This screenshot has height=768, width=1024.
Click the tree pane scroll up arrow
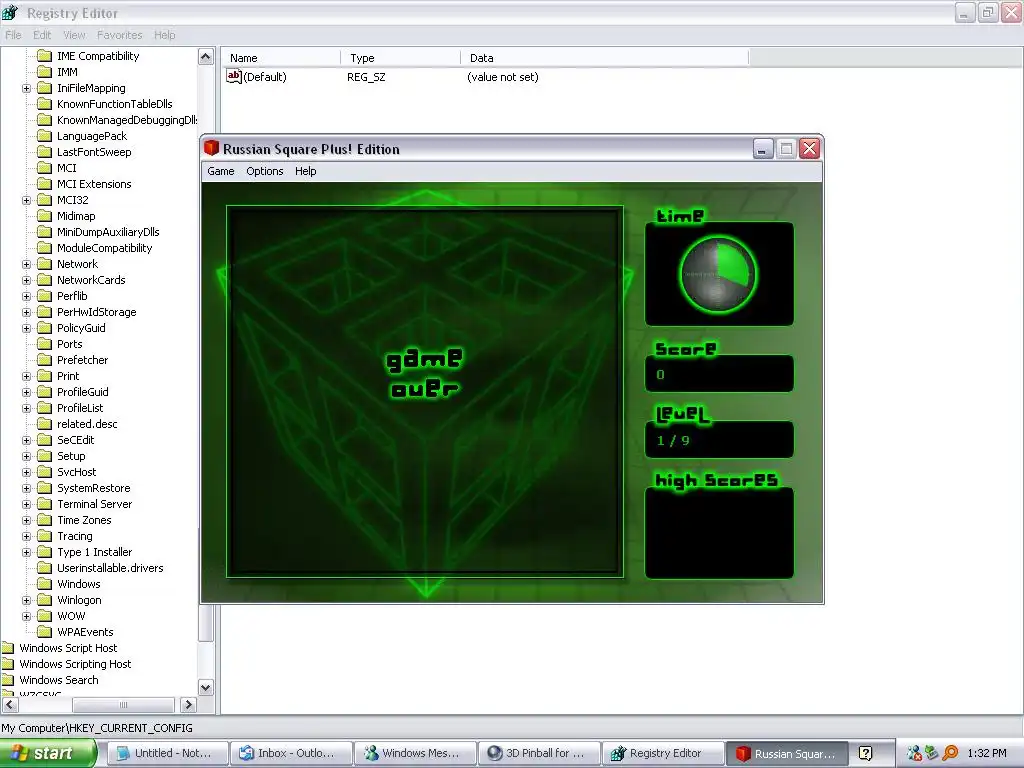click(x=206, y=57)
